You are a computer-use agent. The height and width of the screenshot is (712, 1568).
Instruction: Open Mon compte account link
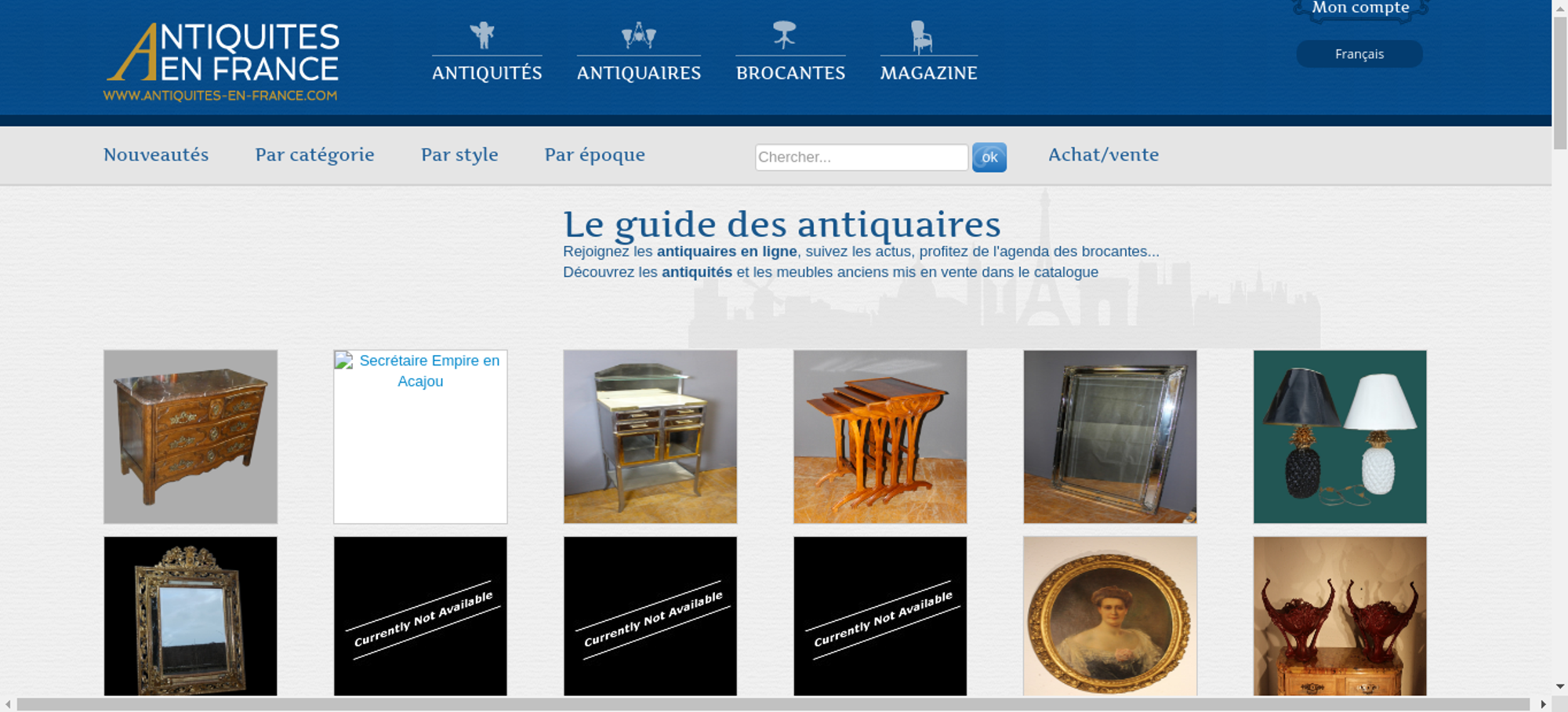coord(1360,9)
